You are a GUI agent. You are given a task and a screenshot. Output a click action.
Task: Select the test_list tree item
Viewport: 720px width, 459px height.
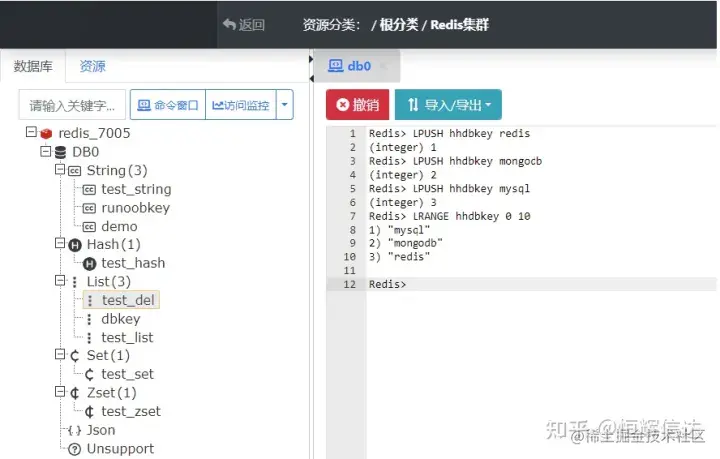[x=127, y=337]
